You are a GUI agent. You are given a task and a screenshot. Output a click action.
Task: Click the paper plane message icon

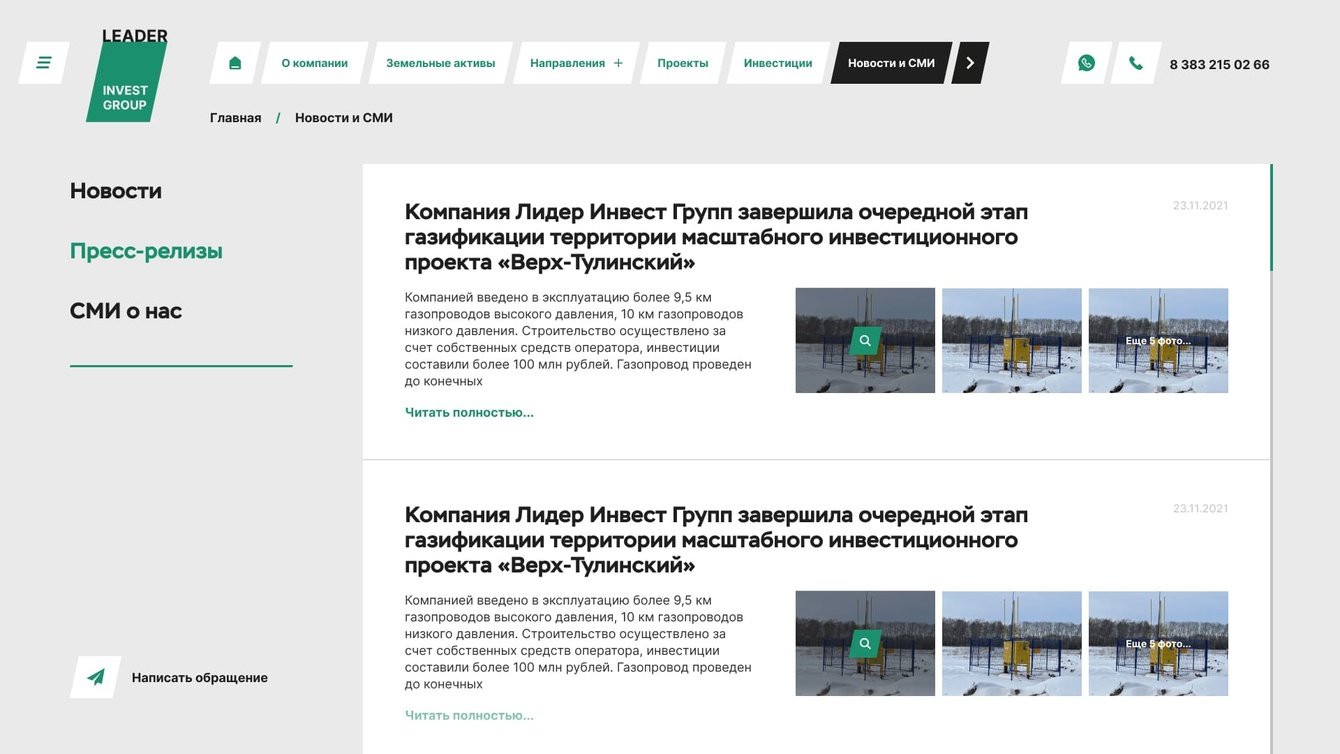click(x=96, y=677)
